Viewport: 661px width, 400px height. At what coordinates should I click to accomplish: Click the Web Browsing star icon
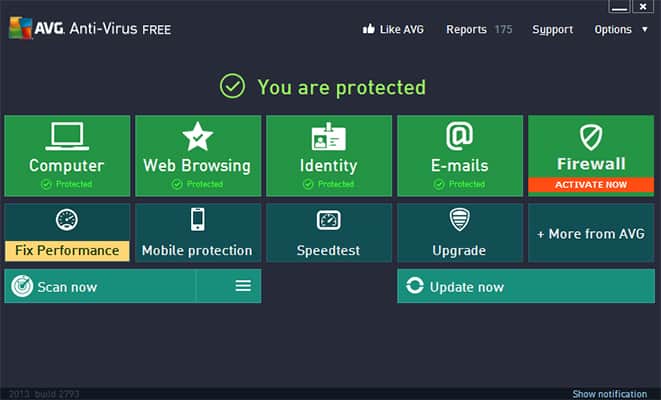point(197,137)
